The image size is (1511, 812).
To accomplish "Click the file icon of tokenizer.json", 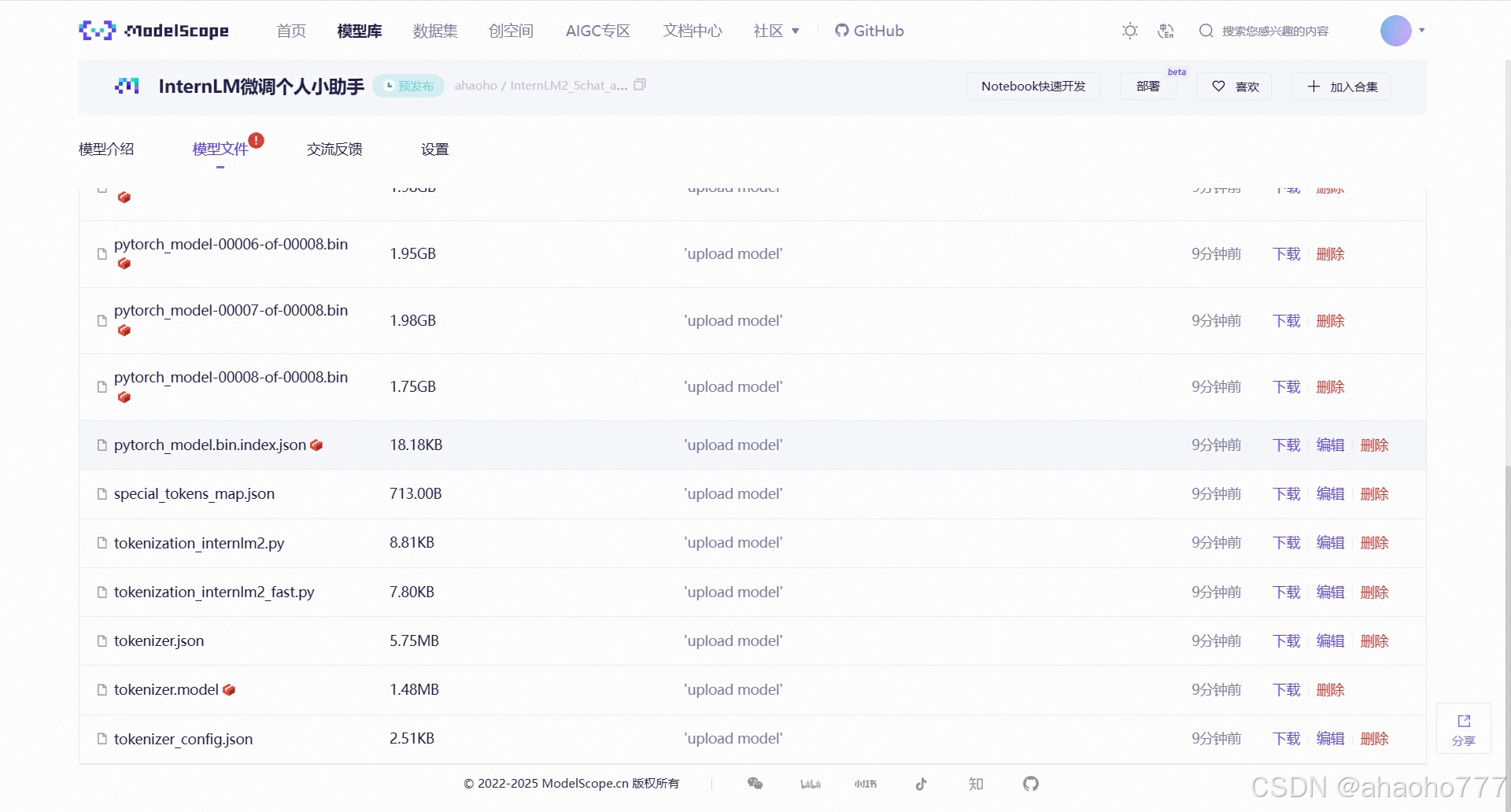I will click(x=102, y=640).
